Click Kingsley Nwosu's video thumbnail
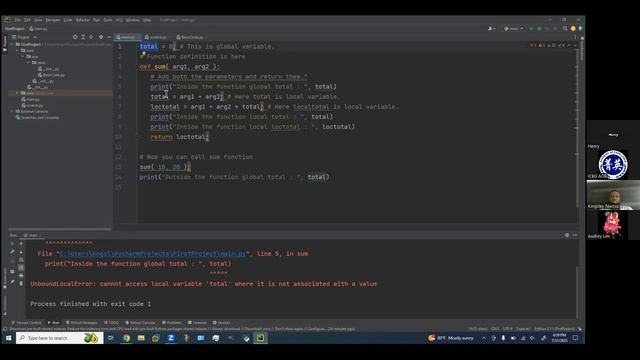 pos(613,195)
